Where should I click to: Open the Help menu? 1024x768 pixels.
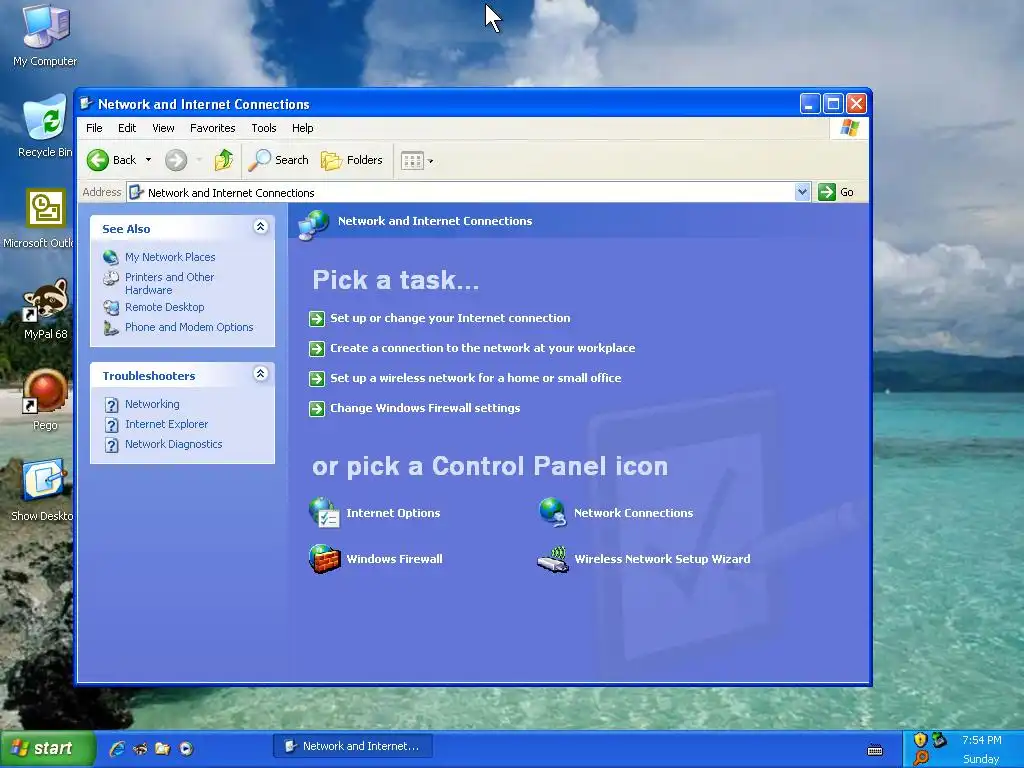pos(302,128)
